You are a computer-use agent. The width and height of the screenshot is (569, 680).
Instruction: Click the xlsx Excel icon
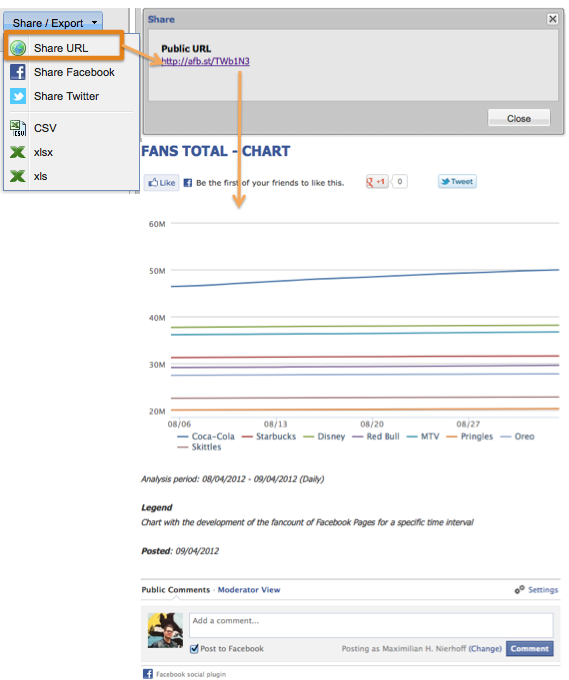tap(18, 152)
